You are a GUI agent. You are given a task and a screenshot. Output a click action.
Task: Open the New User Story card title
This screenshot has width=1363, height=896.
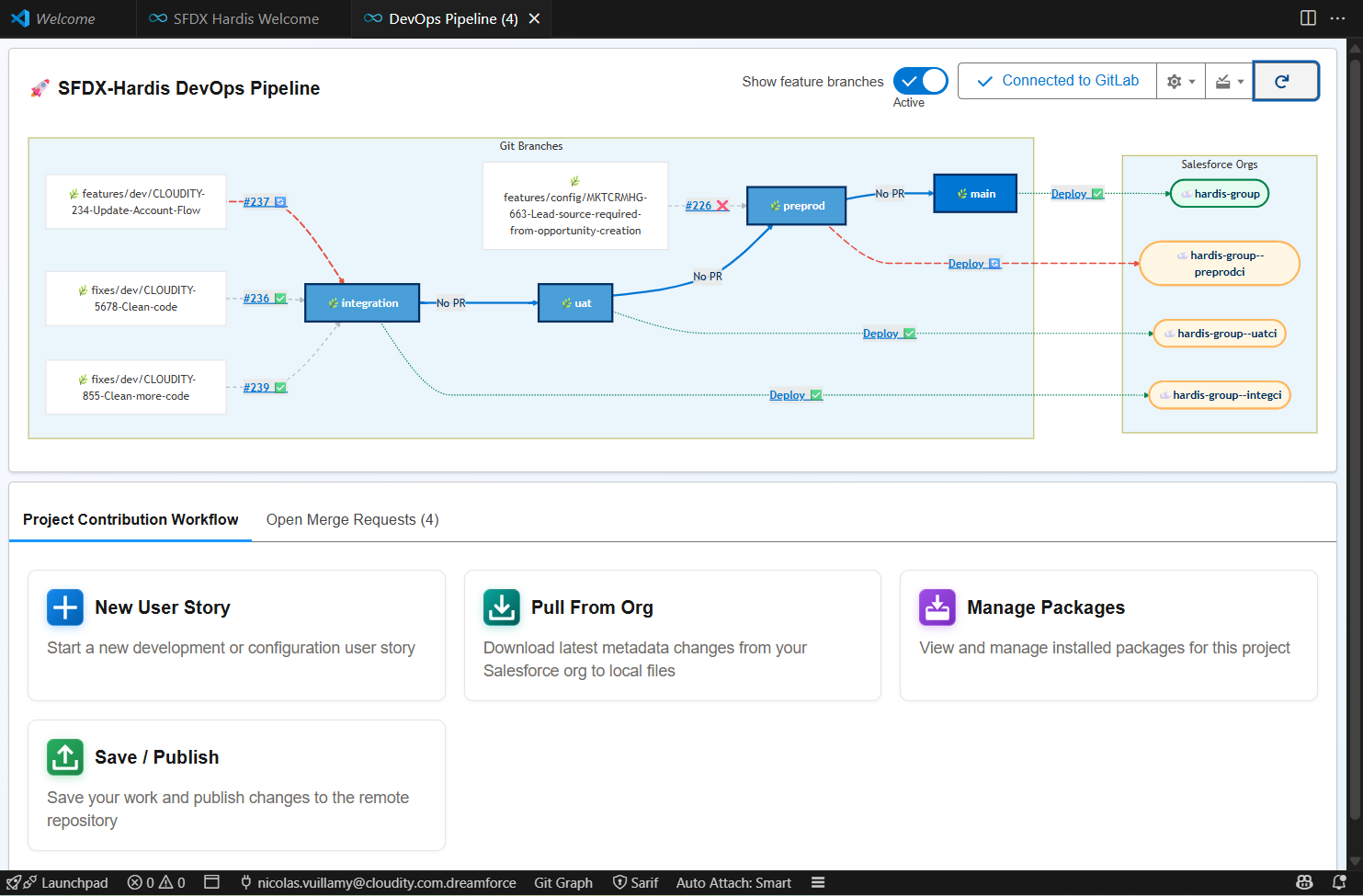point(163,607)
